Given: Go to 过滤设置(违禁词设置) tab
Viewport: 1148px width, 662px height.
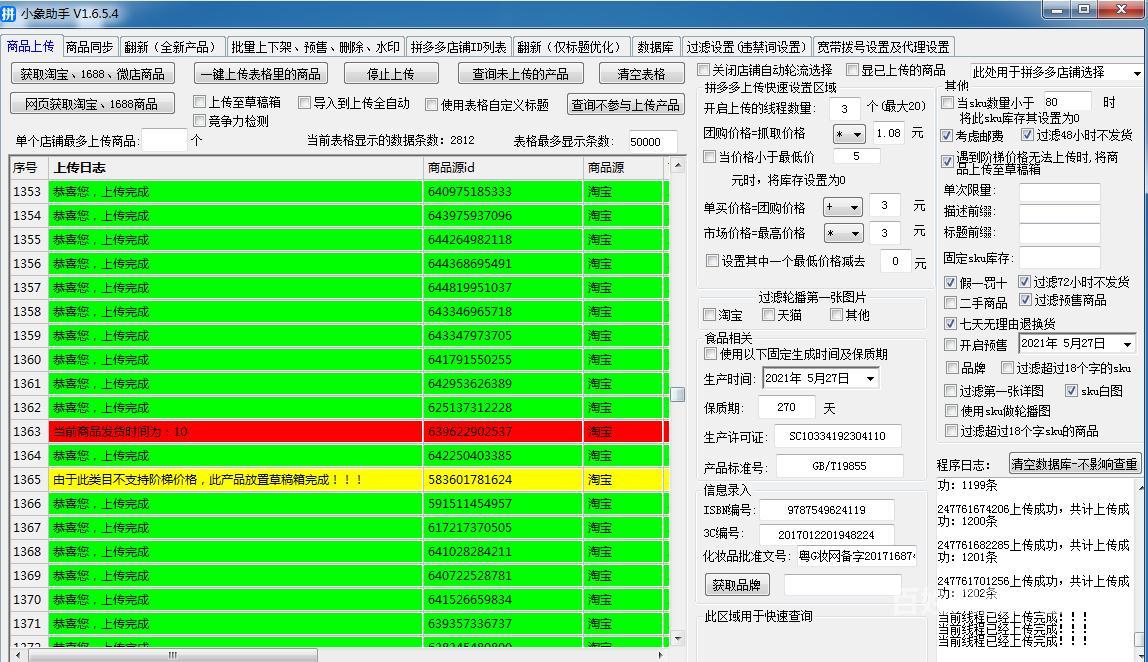Looking at the screenshot, I should 746,47.
